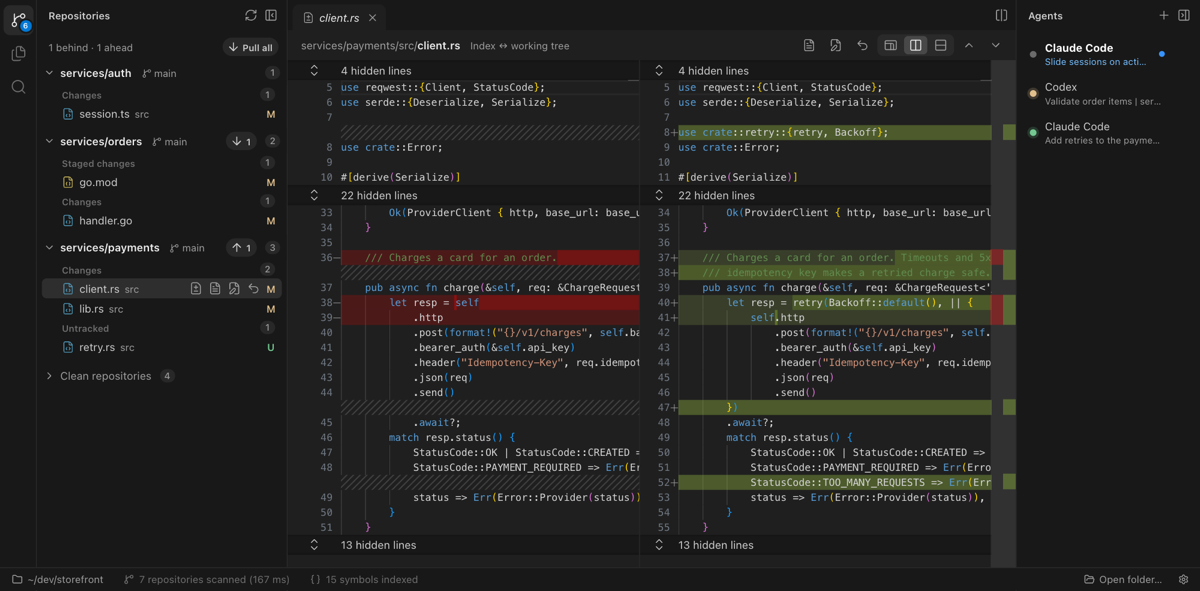
Task: Open the Files explorer sidebar icon
Action: pyautogui.click(x=18, y=54)
